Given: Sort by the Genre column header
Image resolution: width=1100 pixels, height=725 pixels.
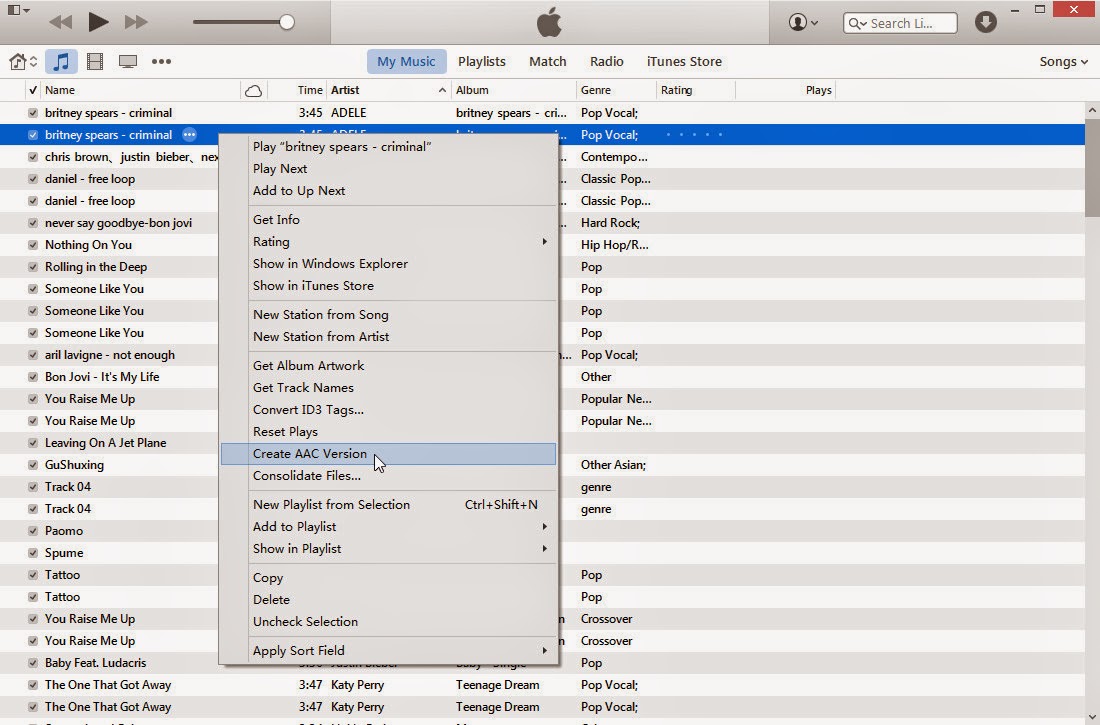Looking at the screenshot, I should 617,90.
